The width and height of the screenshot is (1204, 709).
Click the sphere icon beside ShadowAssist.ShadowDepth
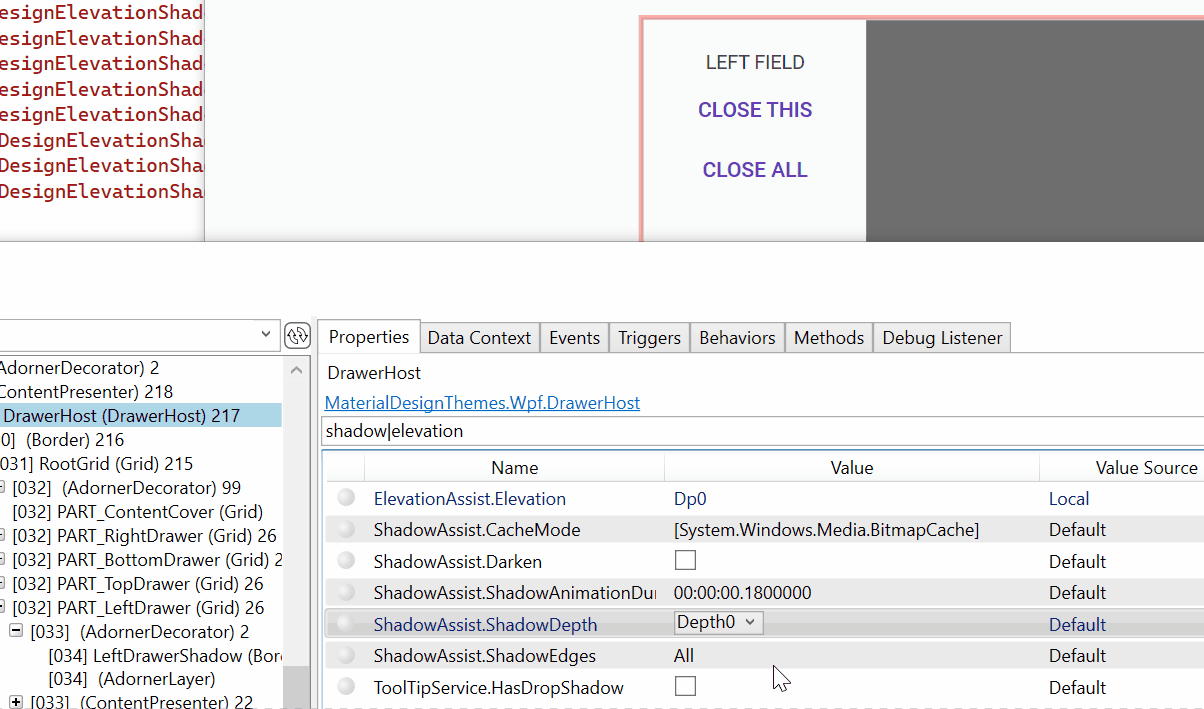346,623
